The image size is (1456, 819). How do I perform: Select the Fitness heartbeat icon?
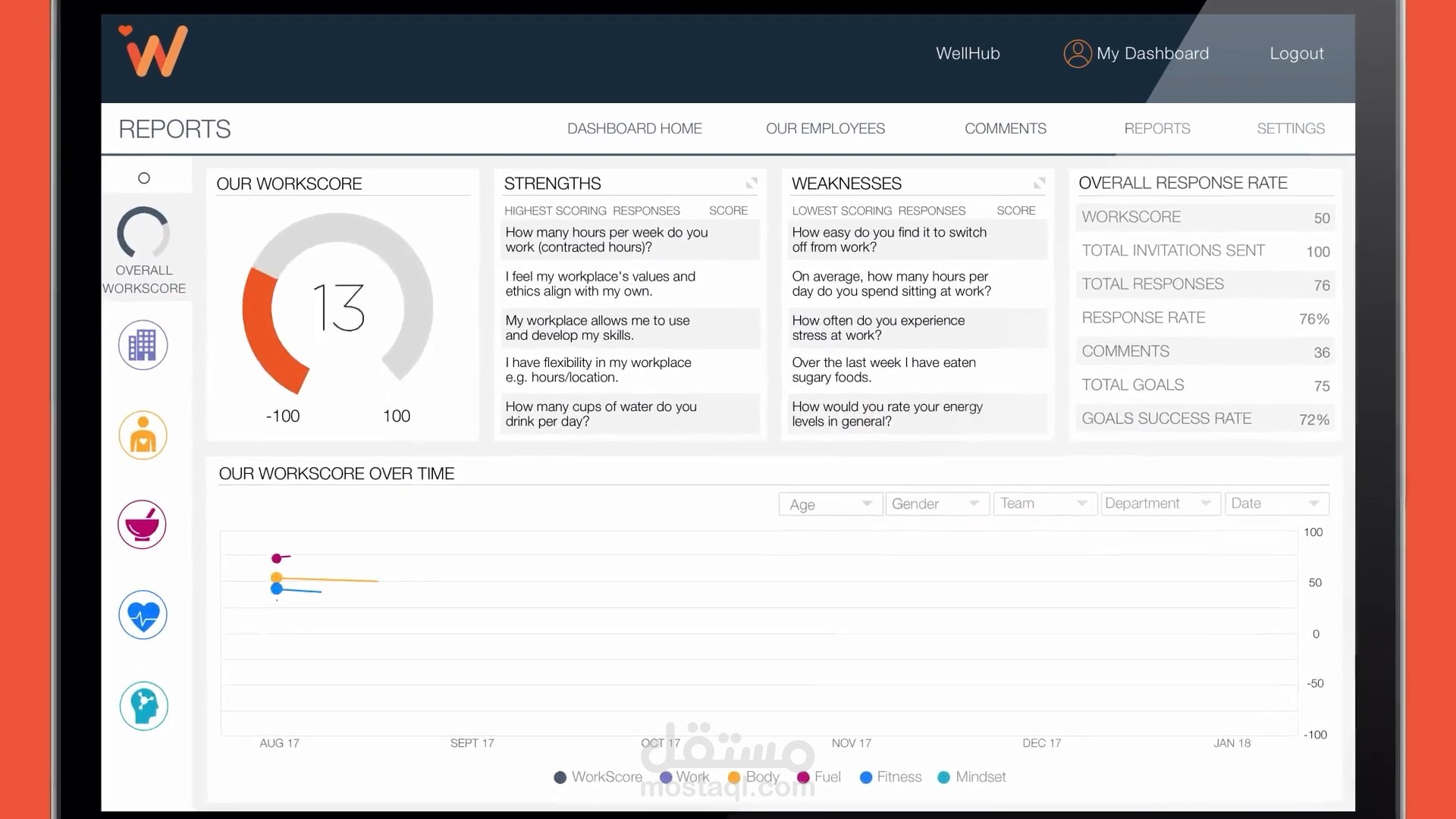[x=143, y=615]
